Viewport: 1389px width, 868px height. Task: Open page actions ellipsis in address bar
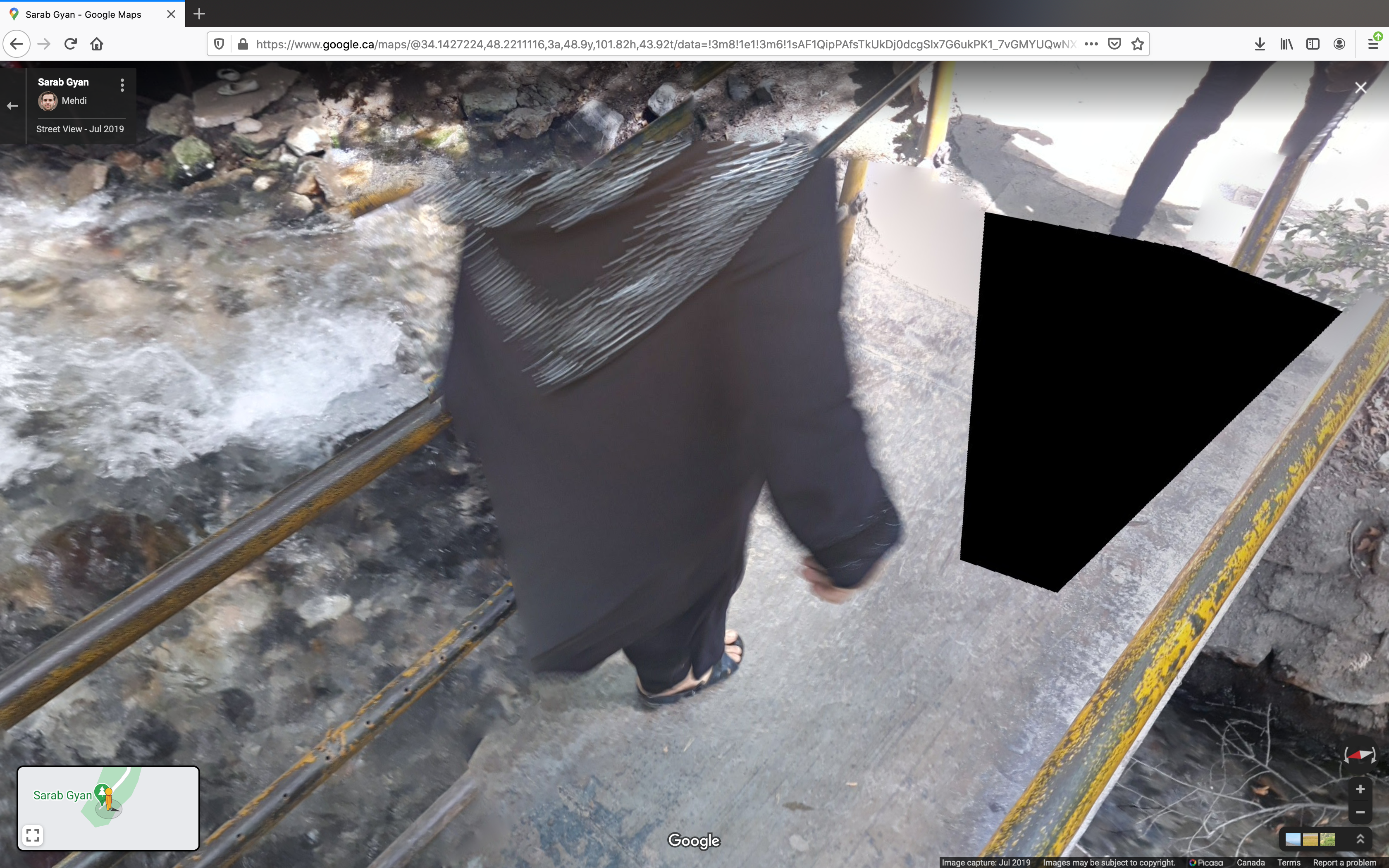pos(1091,44)
